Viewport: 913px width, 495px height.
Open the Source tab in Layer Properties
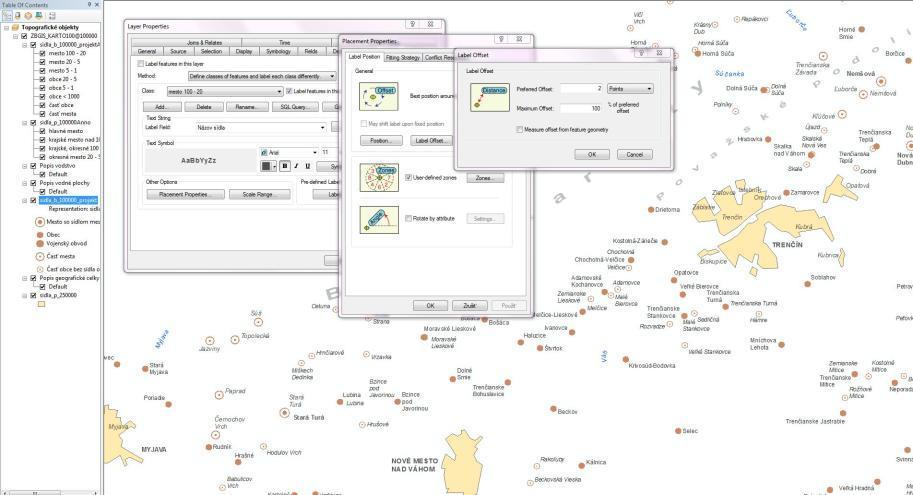click(x=178, y=51)
